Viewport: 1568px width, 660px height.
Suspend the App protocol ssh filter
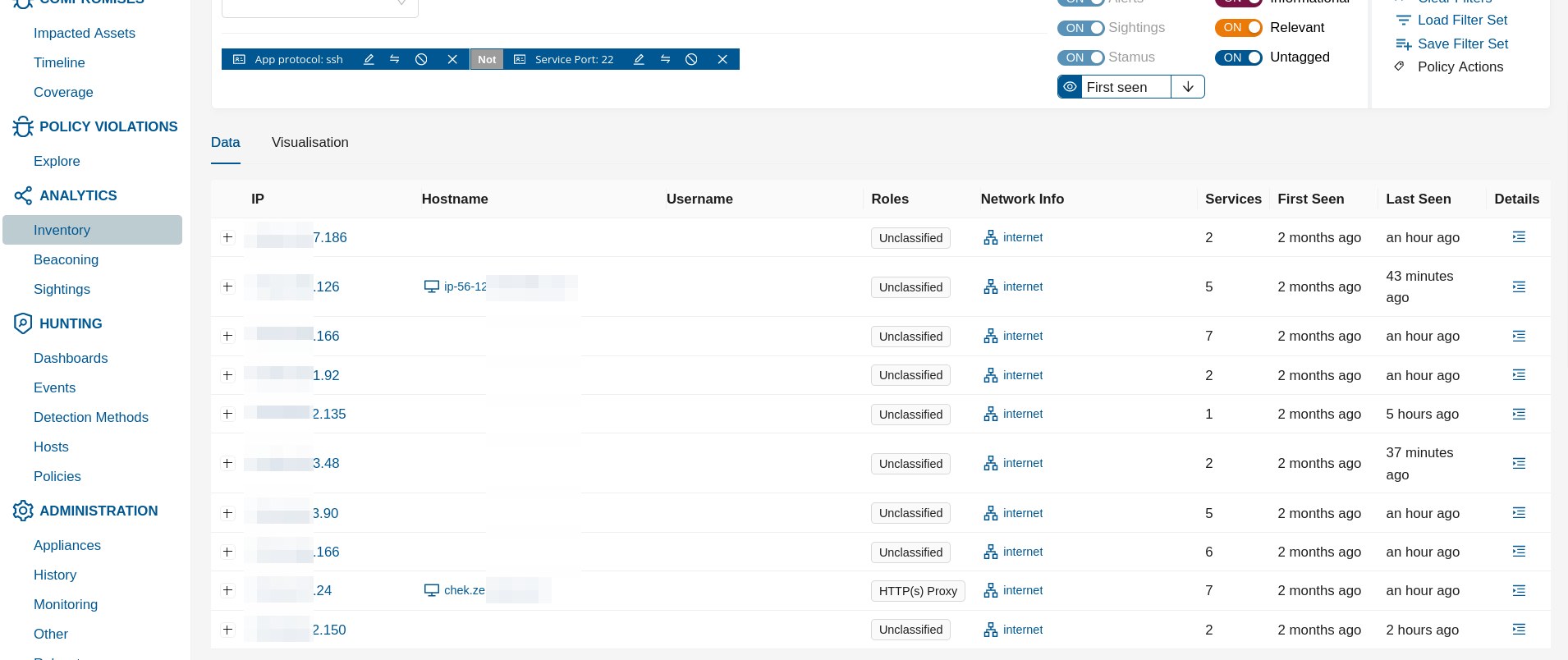pyautogui.click(x=421, y=59)
